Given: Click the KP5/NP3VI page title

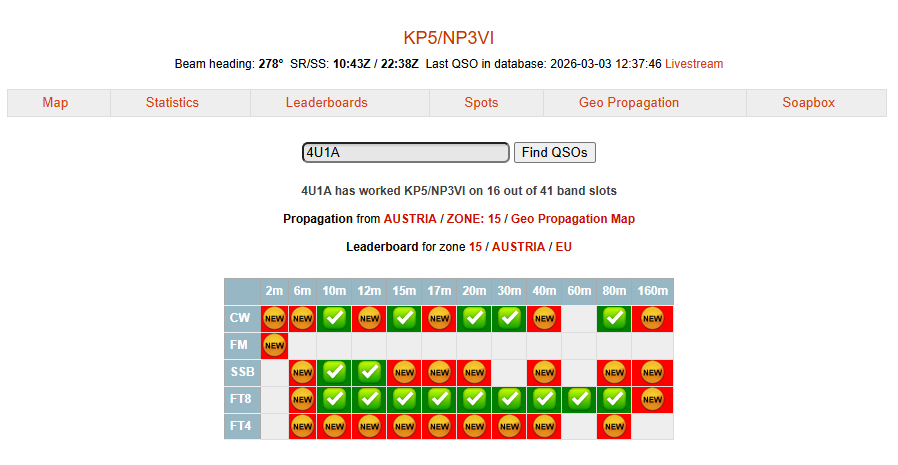Looking at the screenshot, I should (x=448, y=38).
